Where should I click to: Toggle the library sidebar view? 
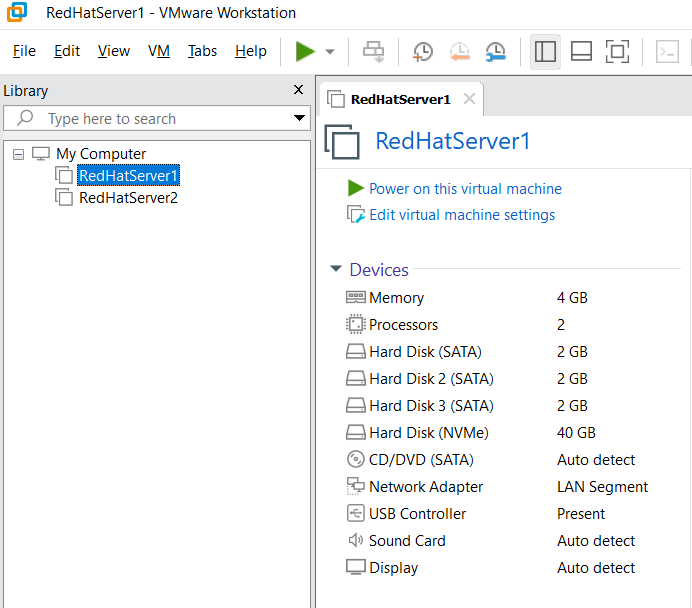point(545,52)
